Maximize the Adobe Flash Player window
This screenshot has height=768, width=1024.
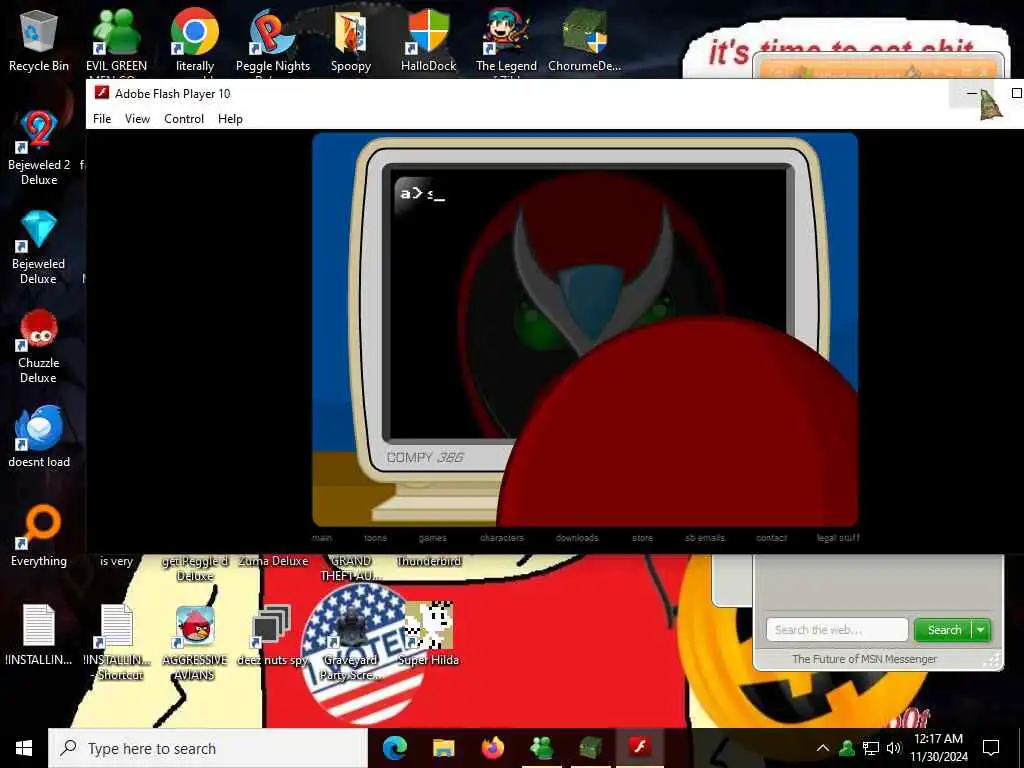[x=1016, y=93]
